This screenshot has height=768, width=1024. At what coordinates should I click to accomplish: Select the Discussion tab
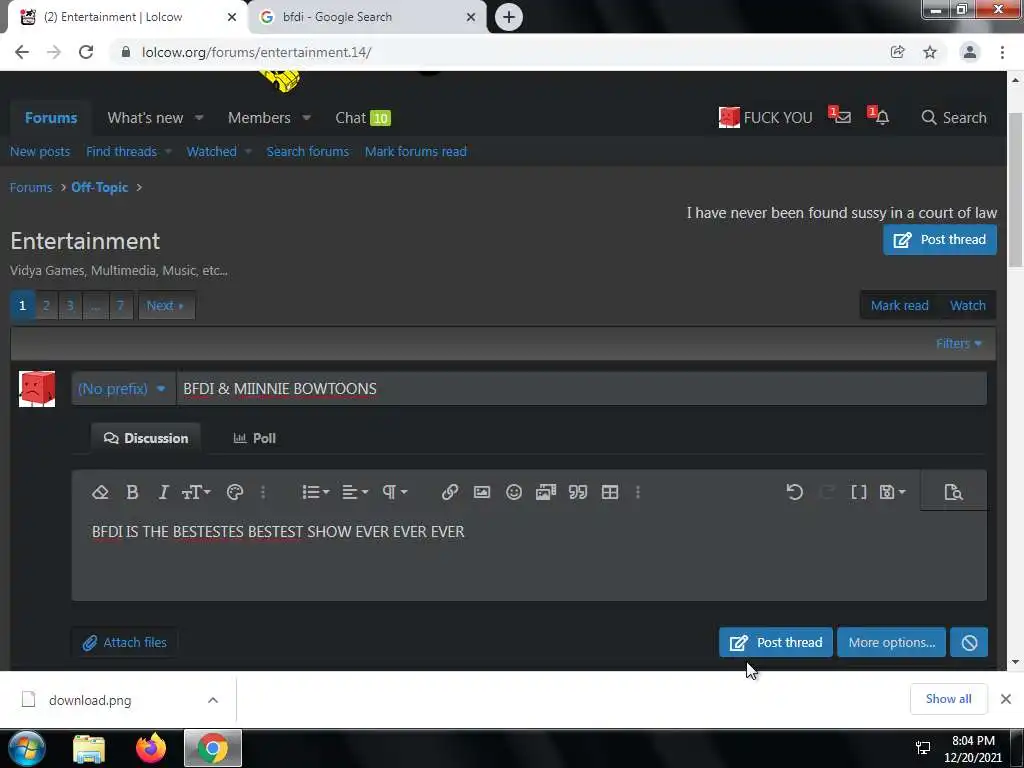pyautogui.click(x=146, y=438)
